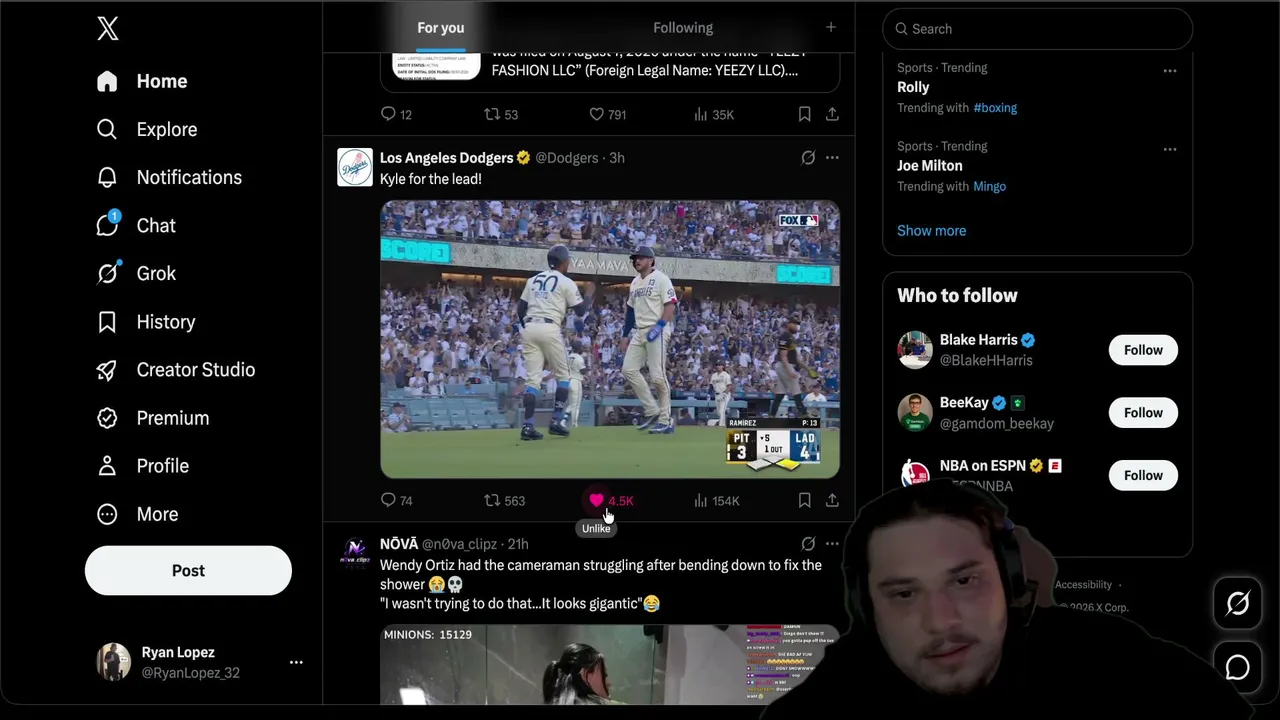
Task: Open the Ryan Lopez account avatar
Action: 113,662
